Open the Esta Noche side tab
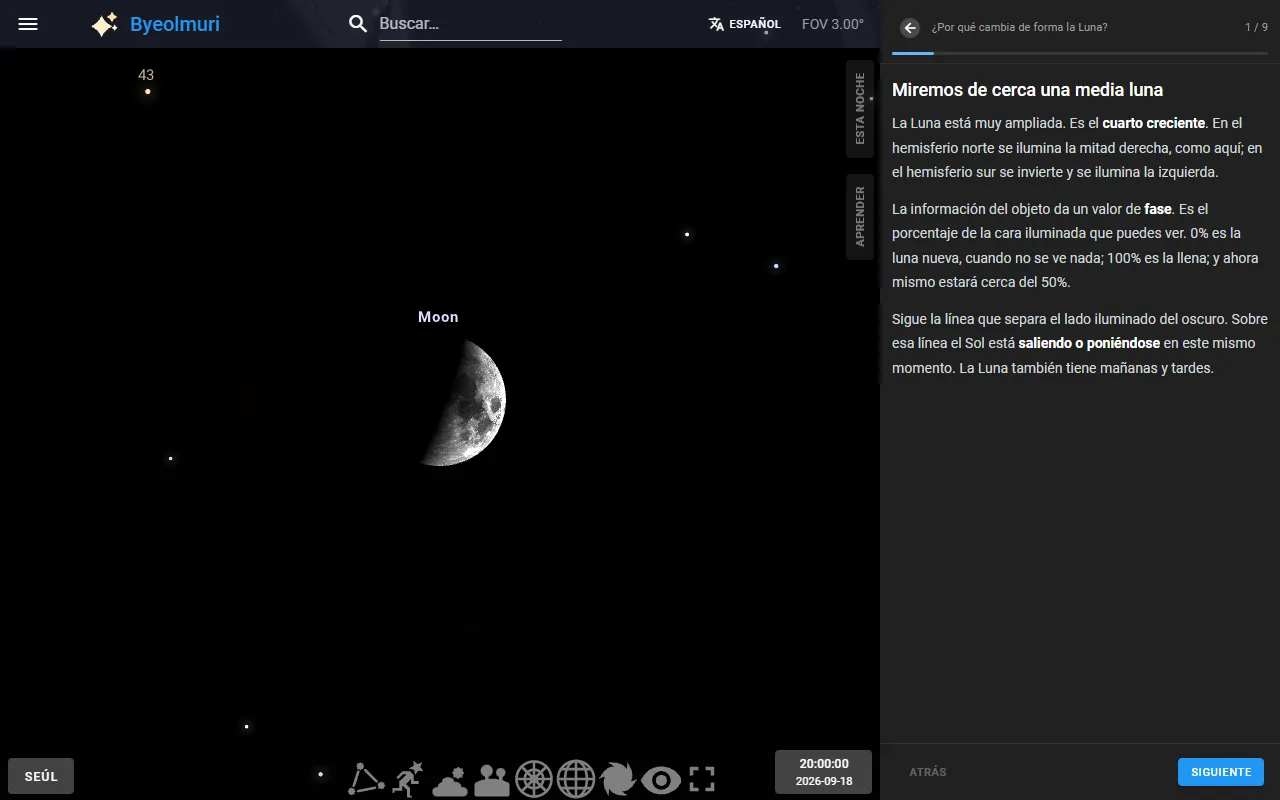Viewport: 1280px width, 800px height. pos(860,109)
